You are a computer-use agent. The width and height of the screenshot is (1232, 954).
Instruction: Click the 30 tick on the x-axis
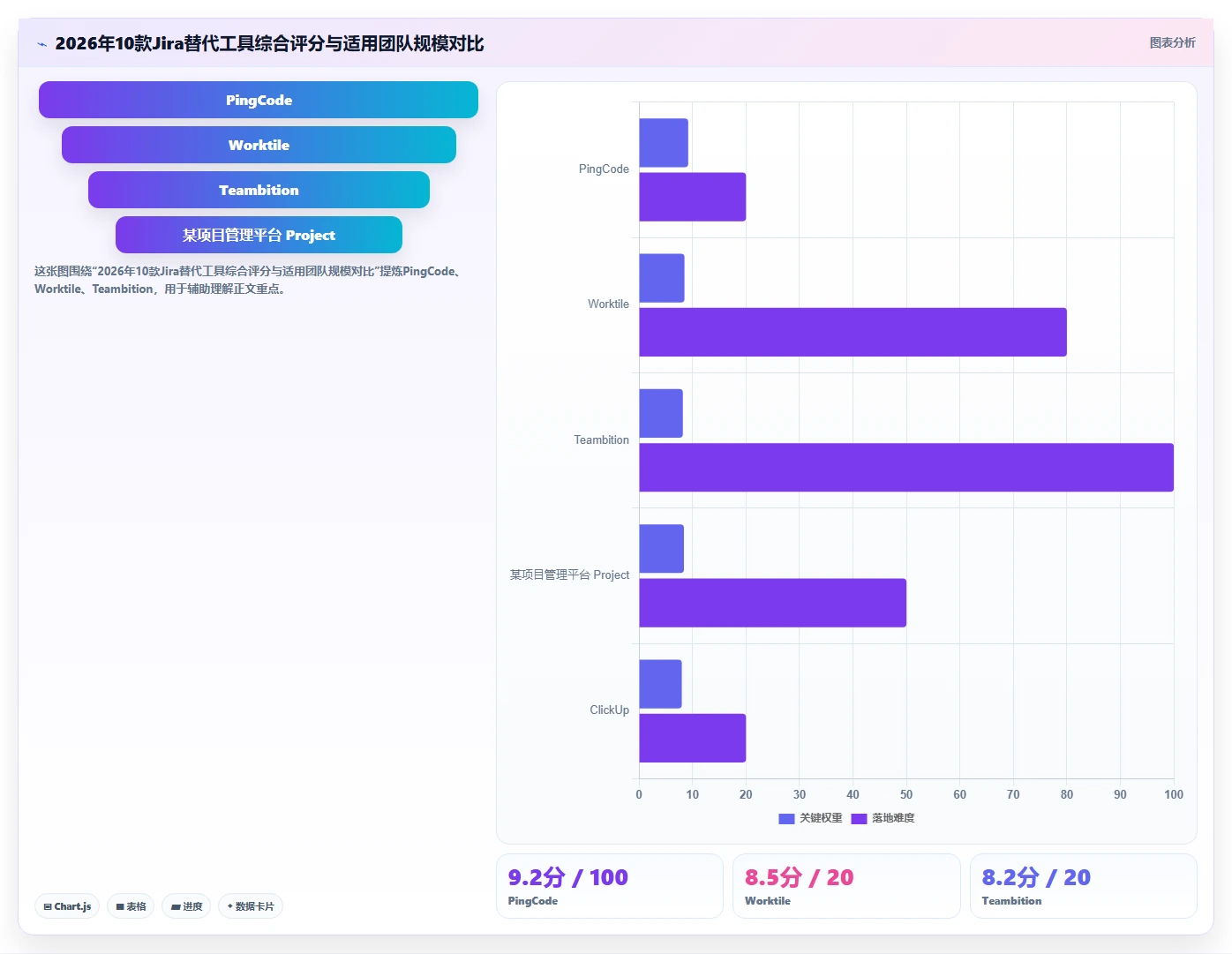coord(800,795)
